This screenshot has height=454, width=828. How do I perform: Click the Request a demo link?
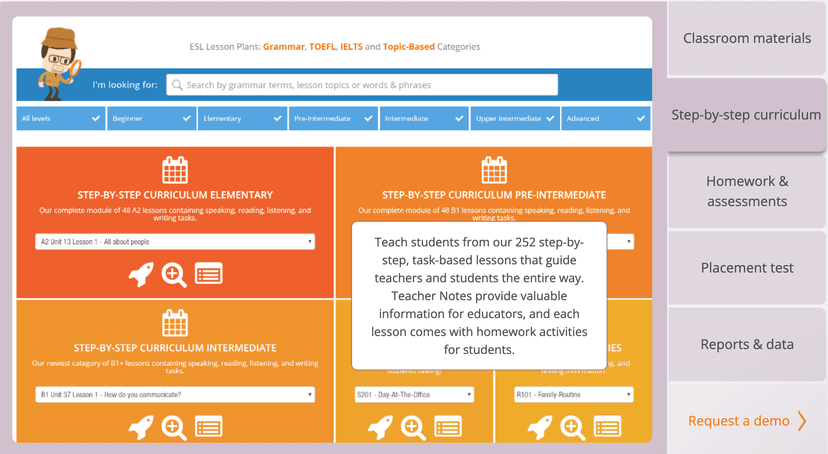point(747,421)
